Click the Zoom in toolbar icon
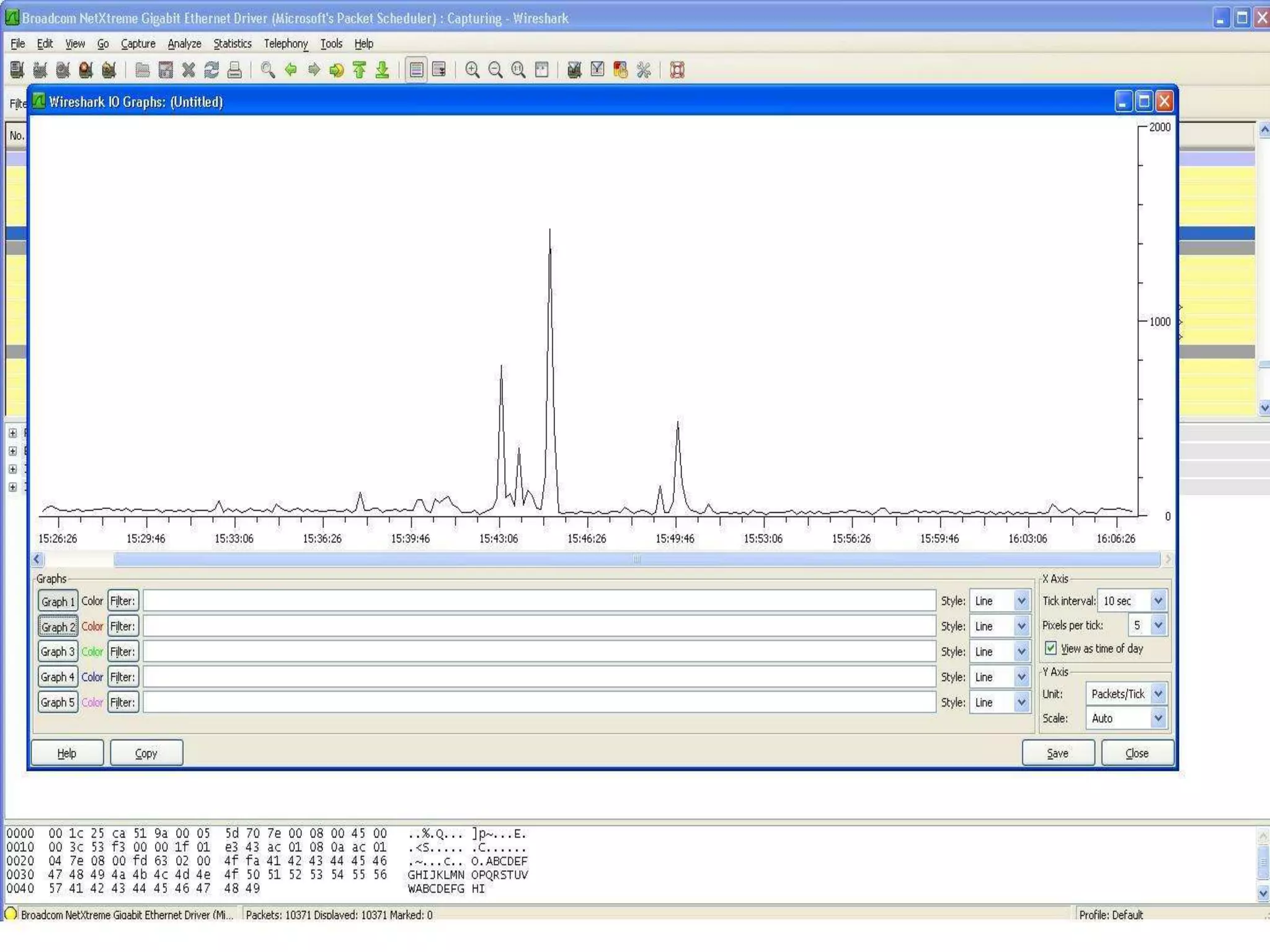The height and width of the screenshot is (952, 1270). [472, 70]
